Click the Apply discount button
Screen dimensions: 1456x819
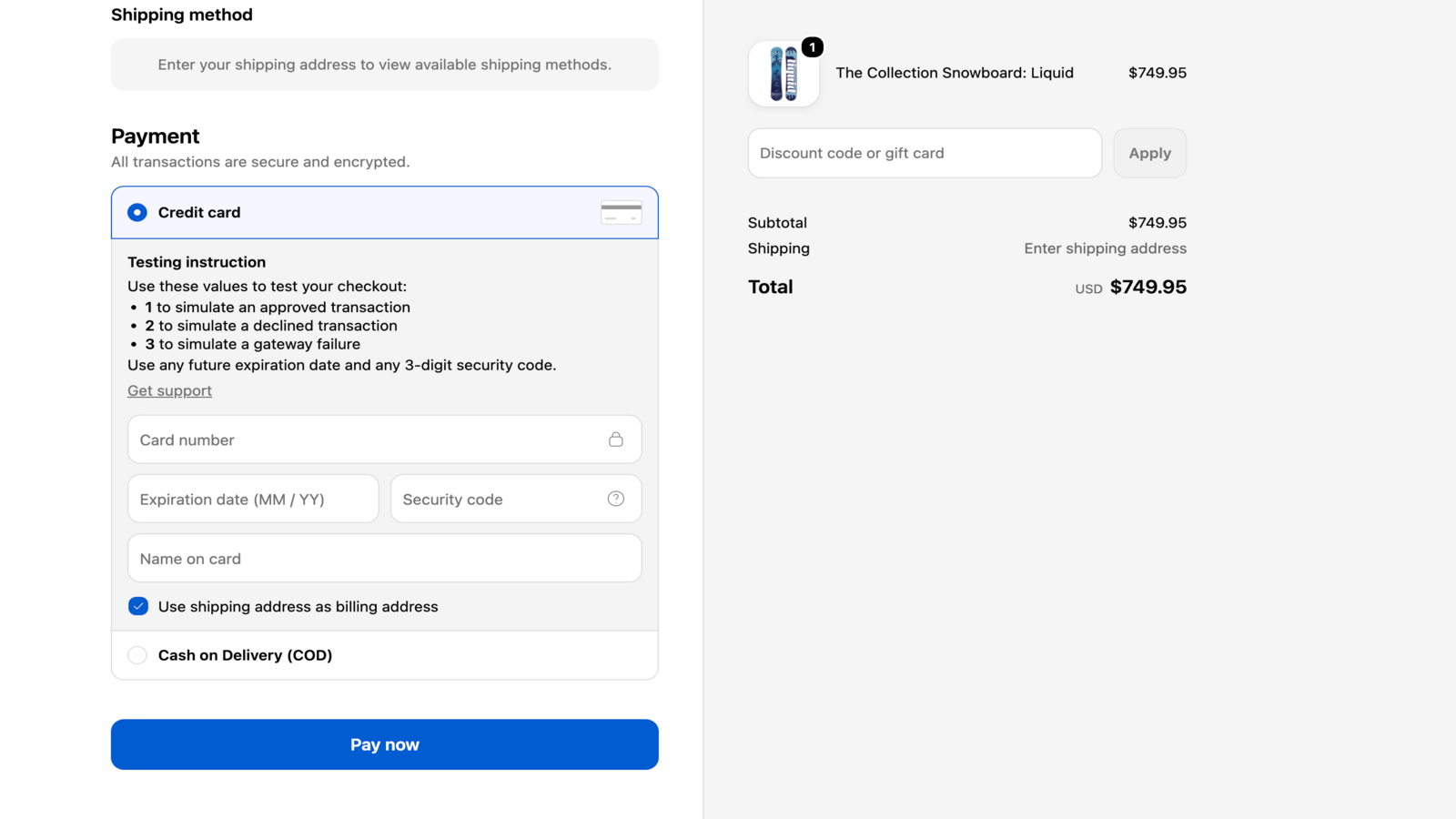pos(1150,153)
